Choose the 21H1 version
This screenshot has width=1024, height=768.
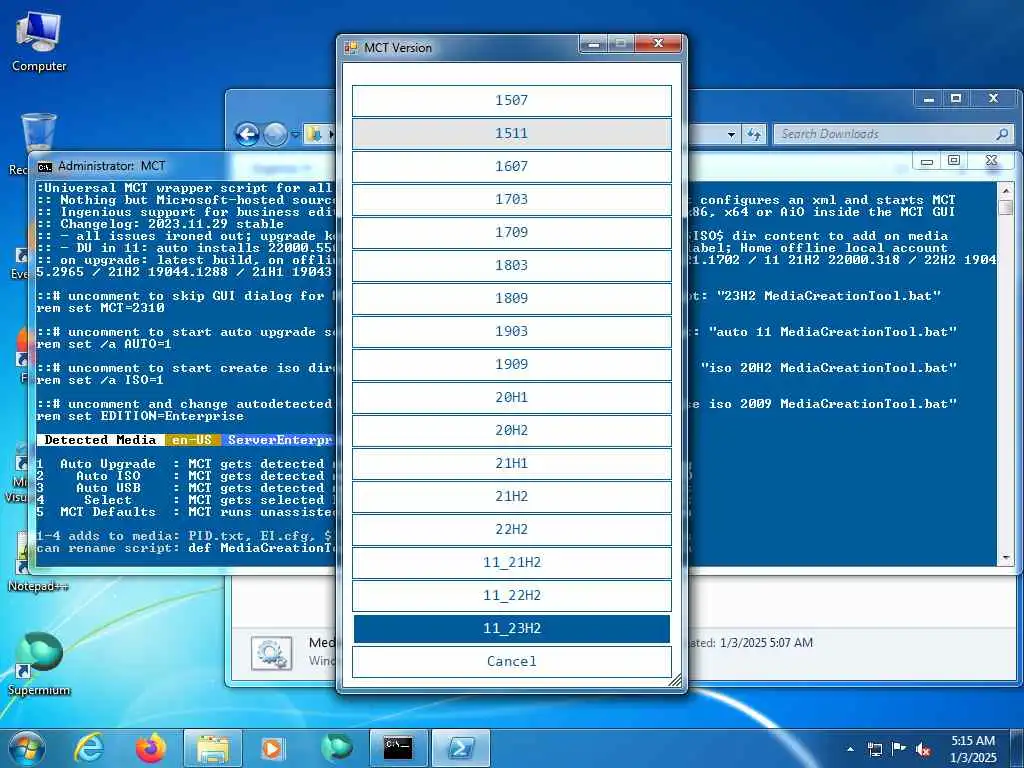click(x=511, y=463)
